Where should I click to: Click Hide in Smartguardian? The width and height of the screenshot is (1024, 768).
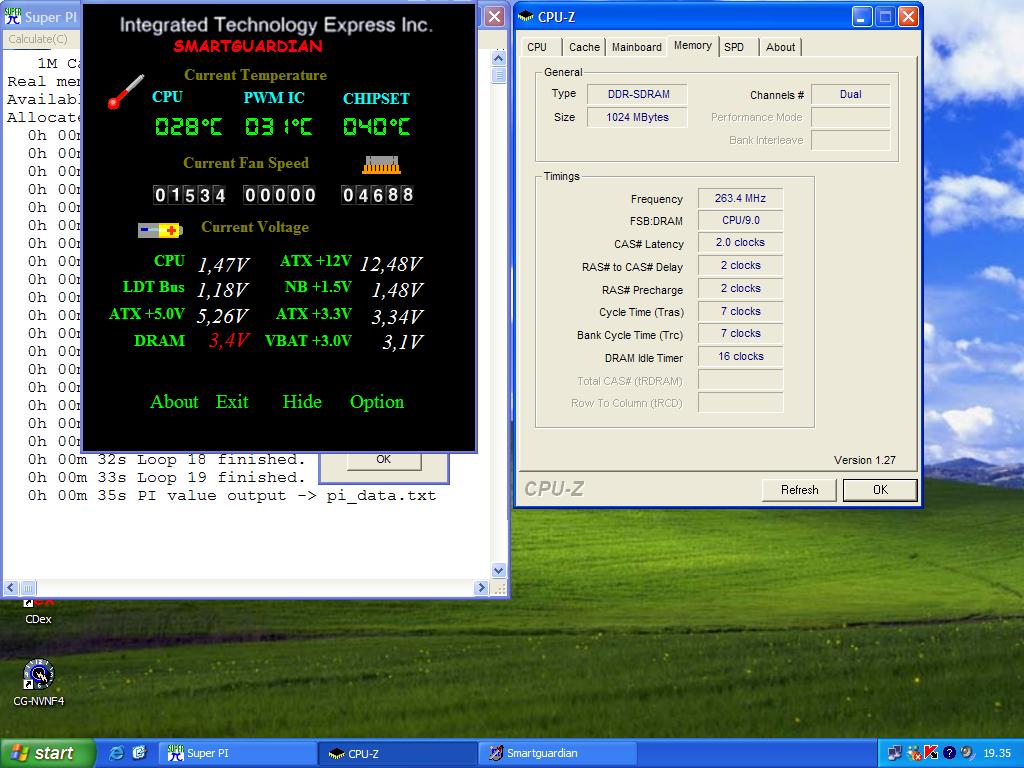pyautogui.click(x=302, y=402)
